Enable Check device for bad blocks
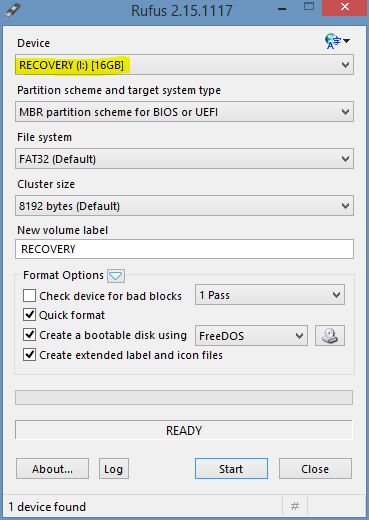Screen dimensions: 369x520 point(29,296)
